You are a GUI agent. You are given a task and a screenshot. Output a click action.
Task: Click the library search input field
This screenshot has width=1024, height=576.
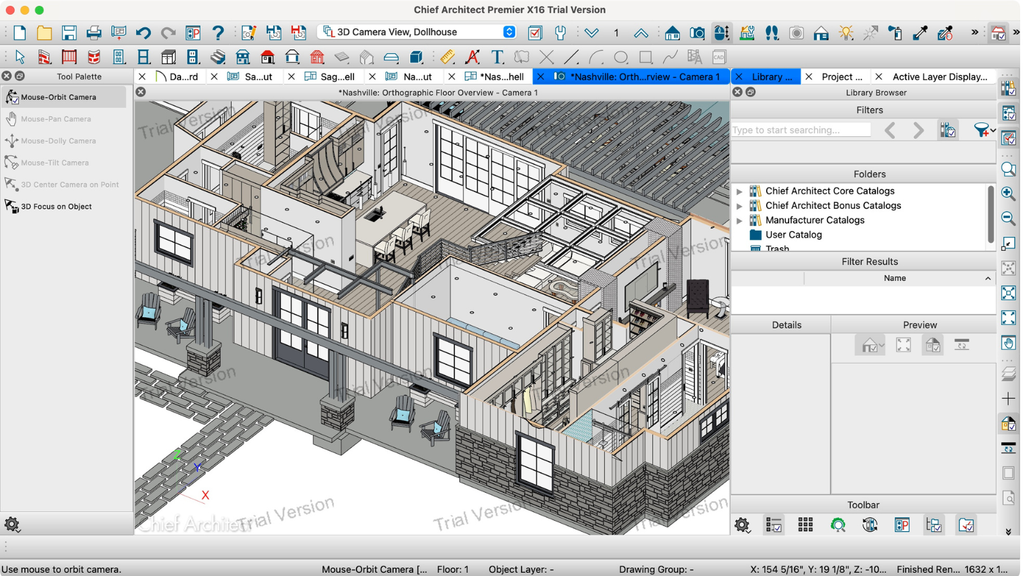[800, 129]
